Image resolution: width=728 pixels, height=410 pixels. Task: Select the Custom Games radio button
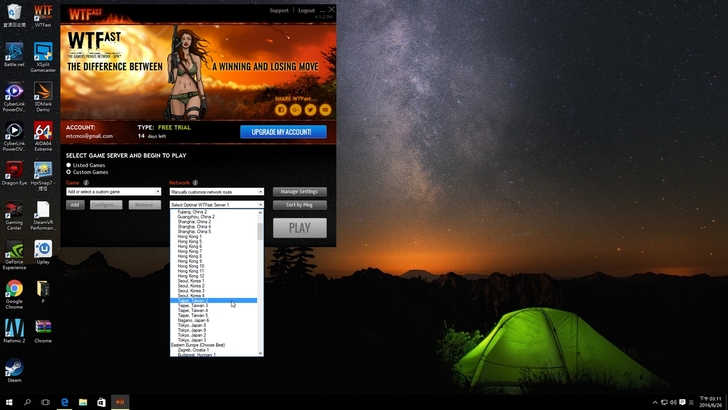coord(69,172)
